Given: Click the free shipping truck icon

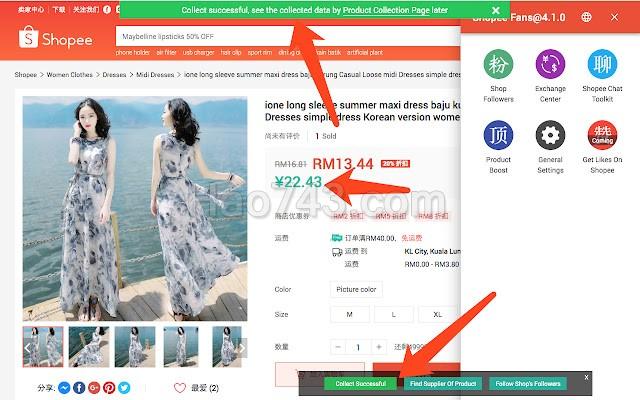Looking at the screenshot, I should (x=337, y=238).
